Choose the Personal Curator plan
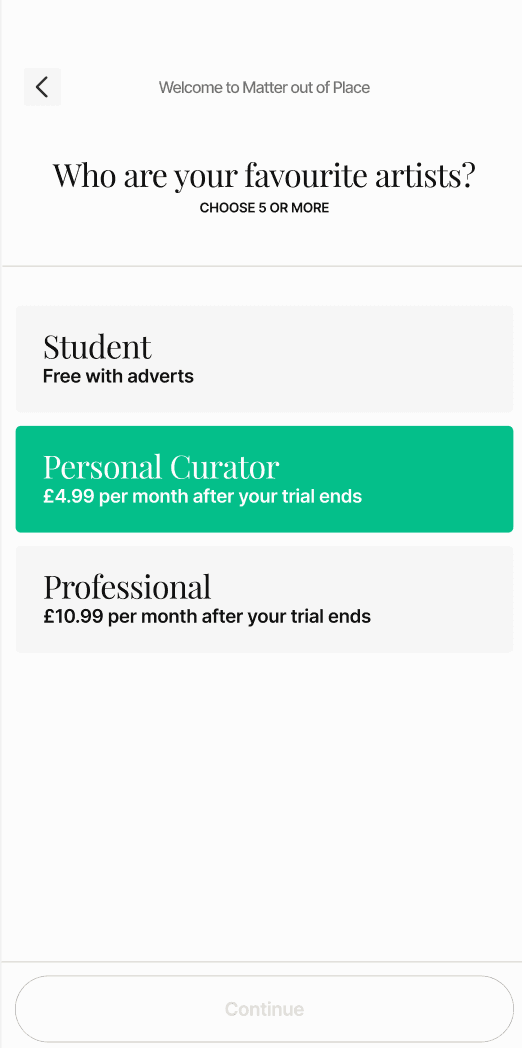Screen dimensions: 522x1048 pos(264,479)
